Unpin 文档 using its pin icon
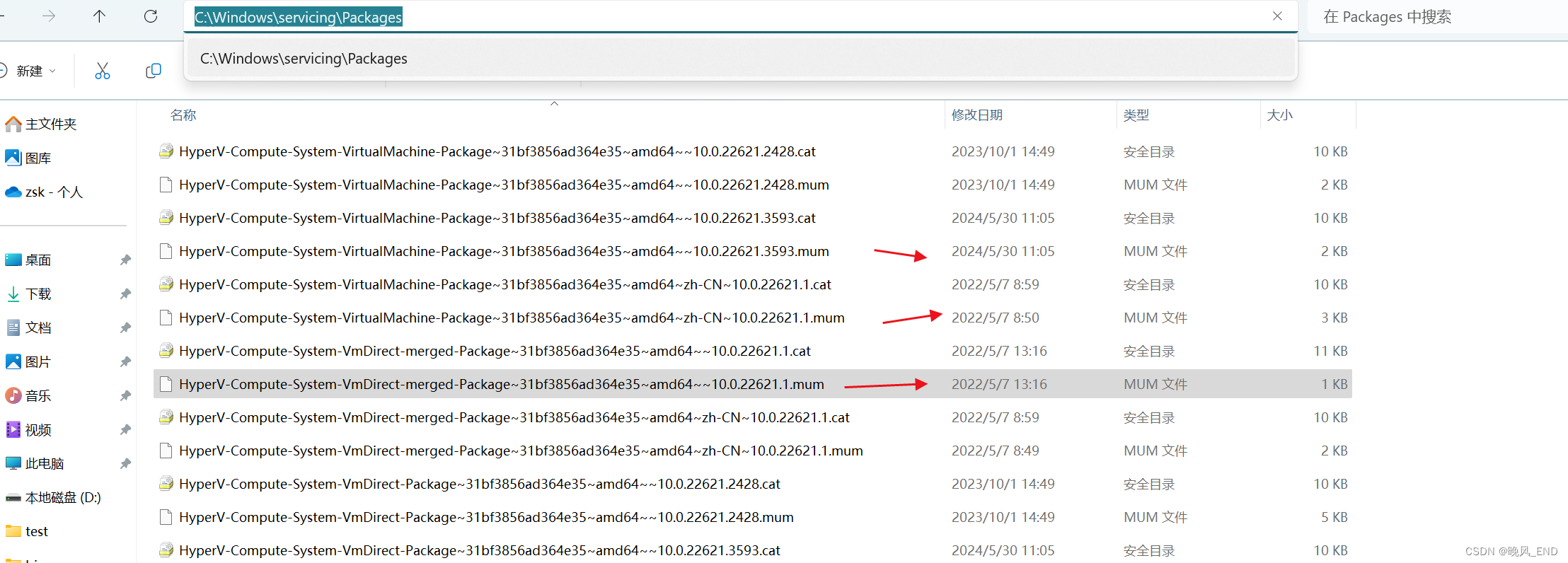 tap(125, 327)
